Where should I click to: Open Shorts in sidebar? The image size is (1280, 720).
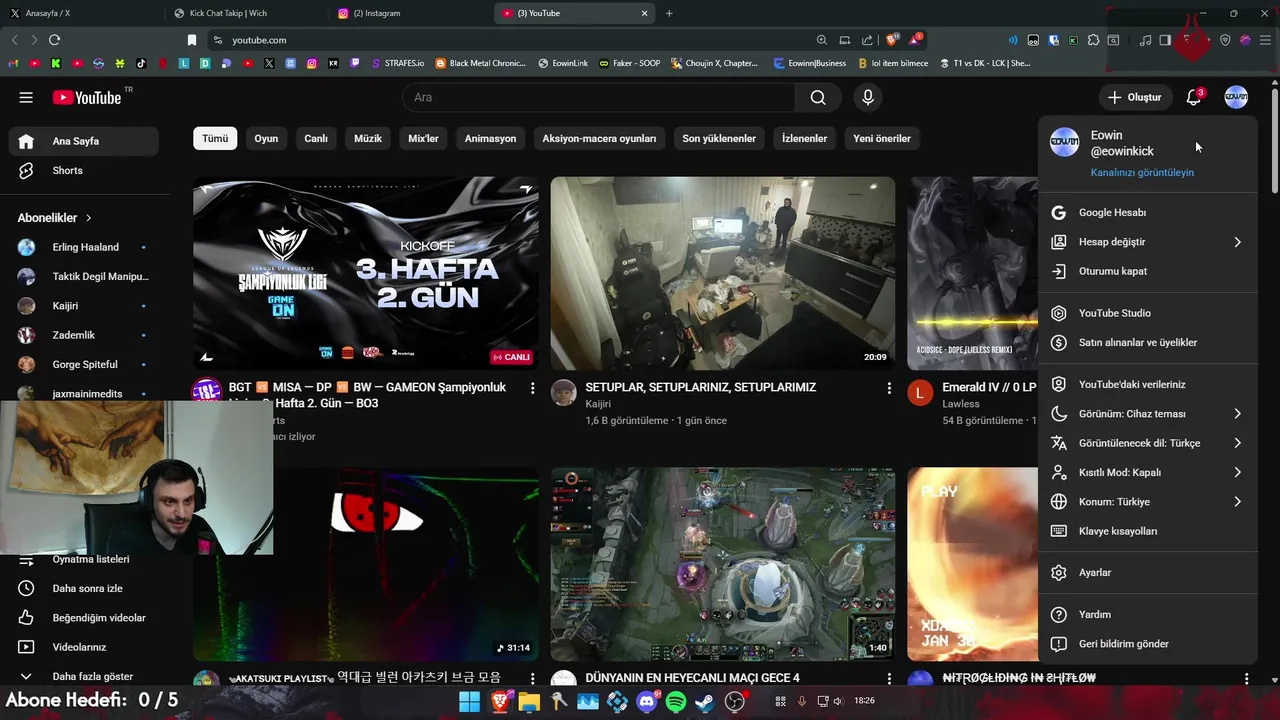tap(83, 171)
